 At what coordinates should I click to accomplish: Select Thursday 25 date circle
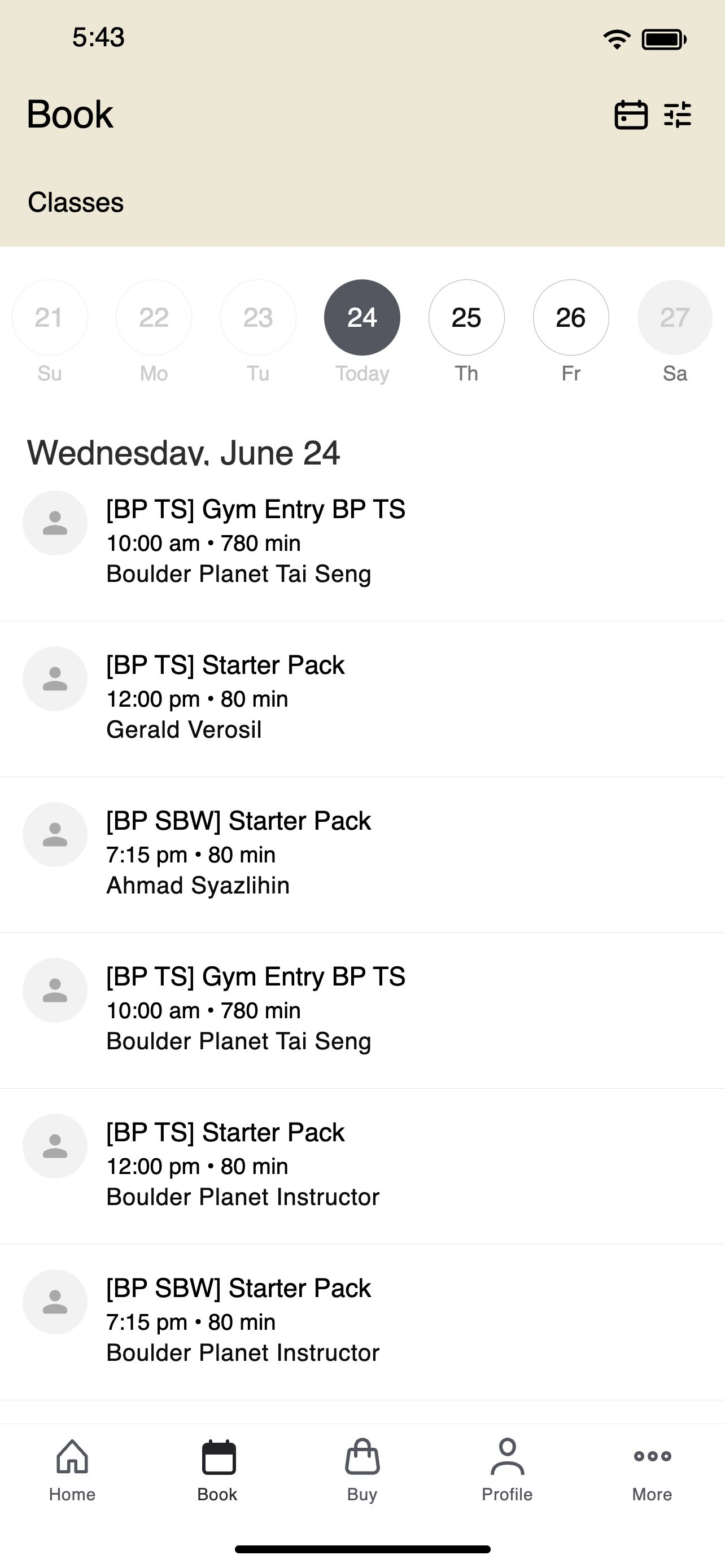466,318
